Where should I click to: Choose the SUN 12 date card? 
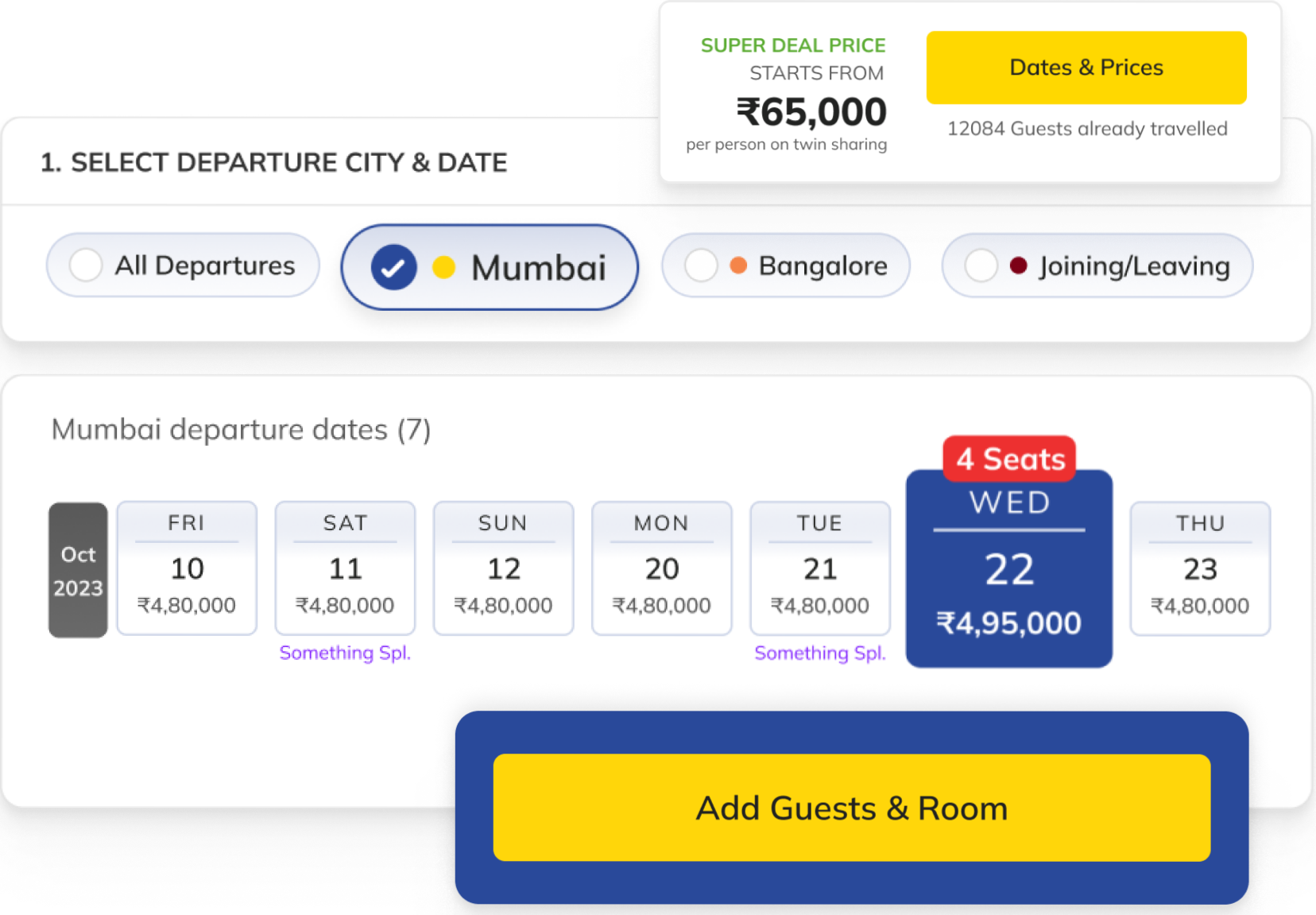503,568
